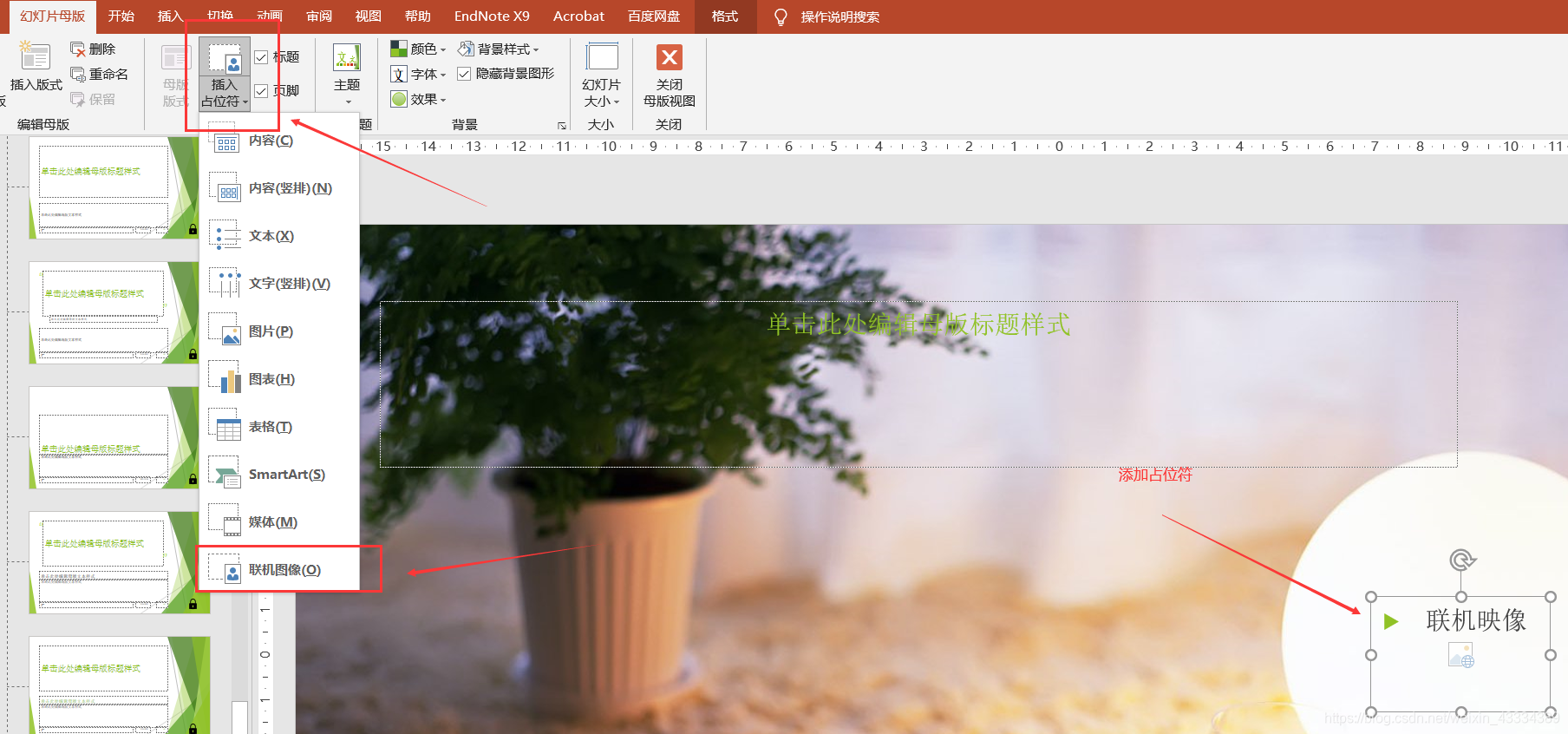Toggle Hide Background Graphics (隐藏背景图形) checkbox
Viewport: 1568px width, 734px height.
pos(464,74)
